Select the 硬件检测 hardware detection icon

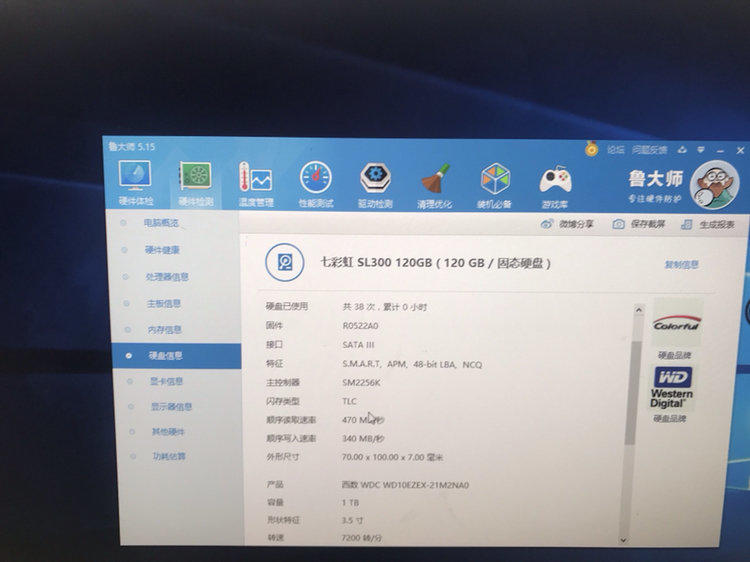pos(195,184)
